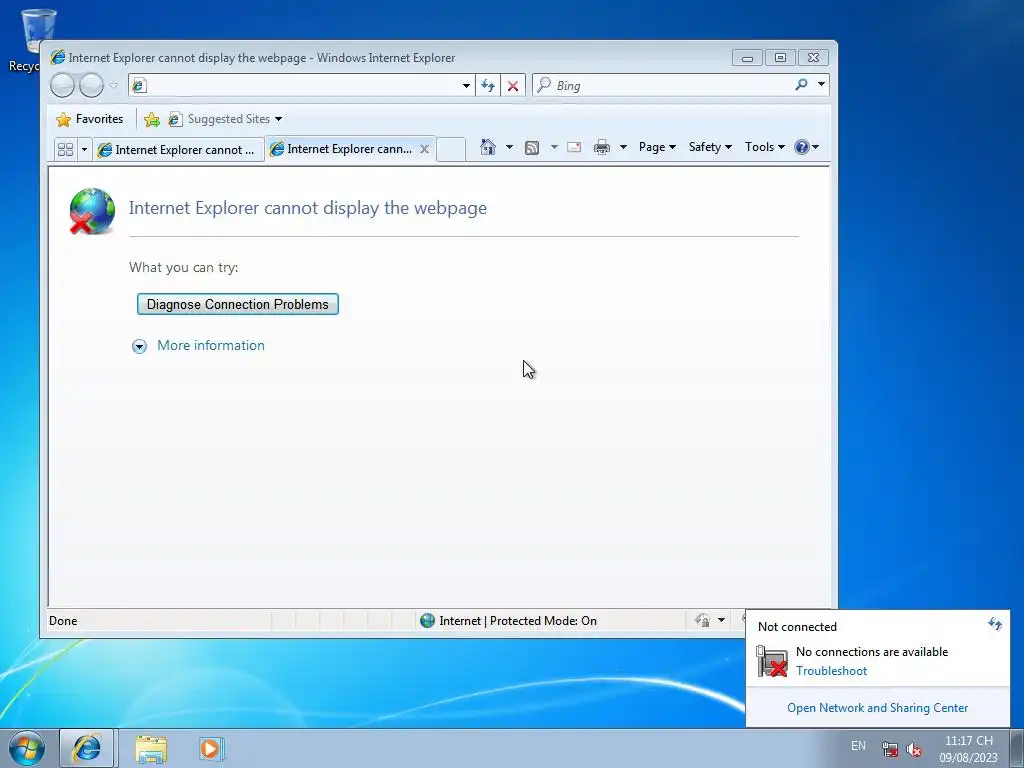
Task: Expand the Print options dropdown arrow
Action: 623,147
